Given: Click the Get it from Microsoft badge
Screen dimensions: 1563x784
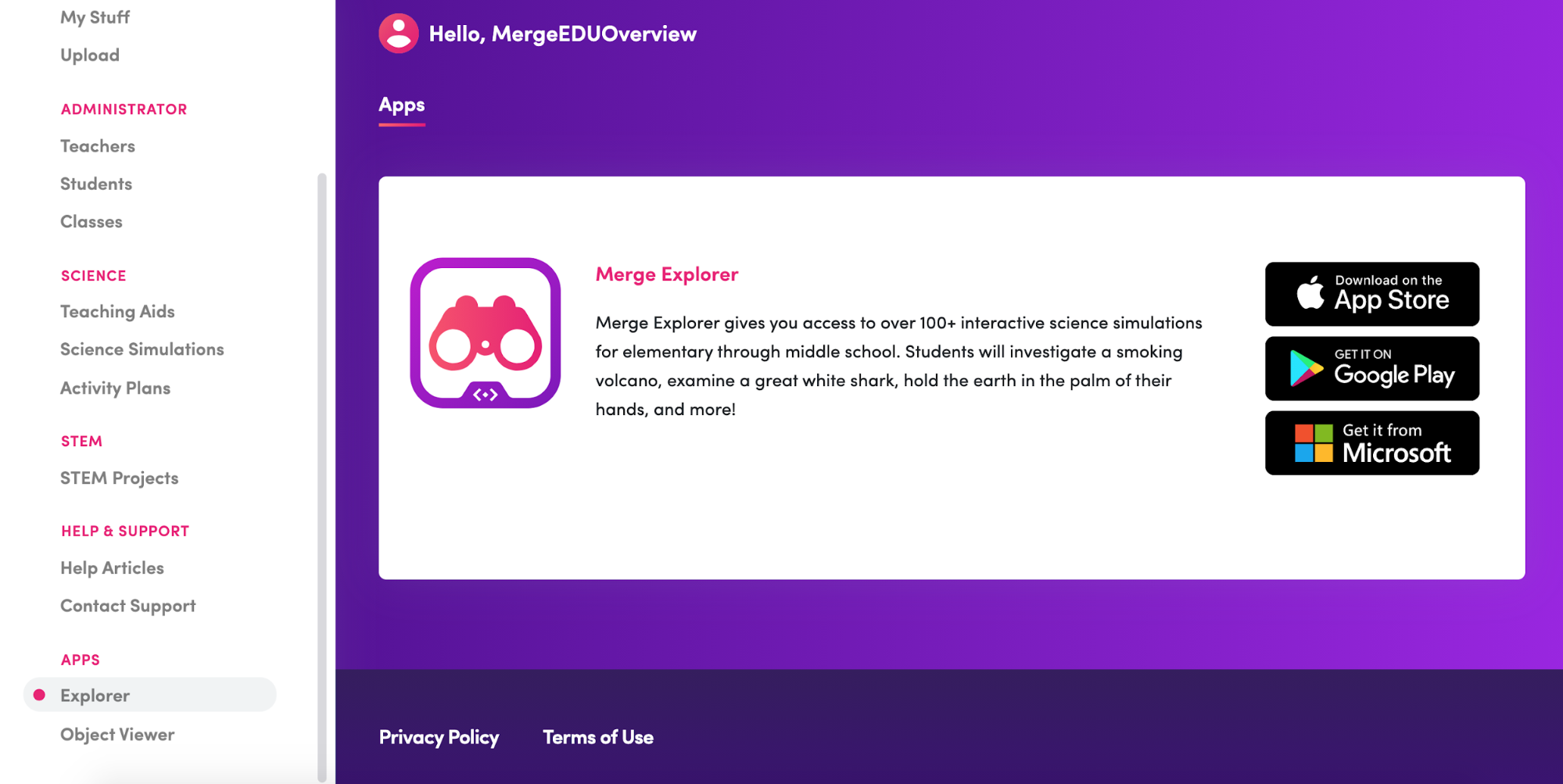Looking at the screenshot, I should point(1372,443).
